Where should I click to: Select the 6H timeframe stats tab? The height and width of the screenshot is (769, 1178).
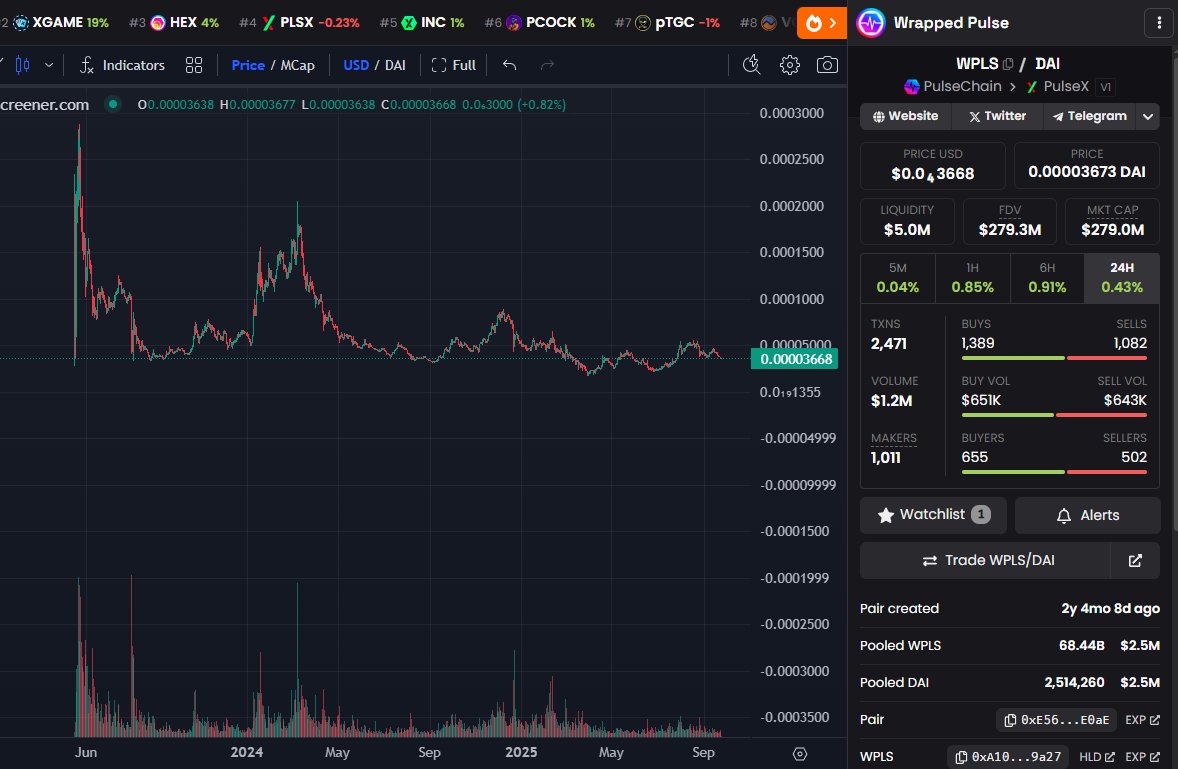pos(1047,278)
